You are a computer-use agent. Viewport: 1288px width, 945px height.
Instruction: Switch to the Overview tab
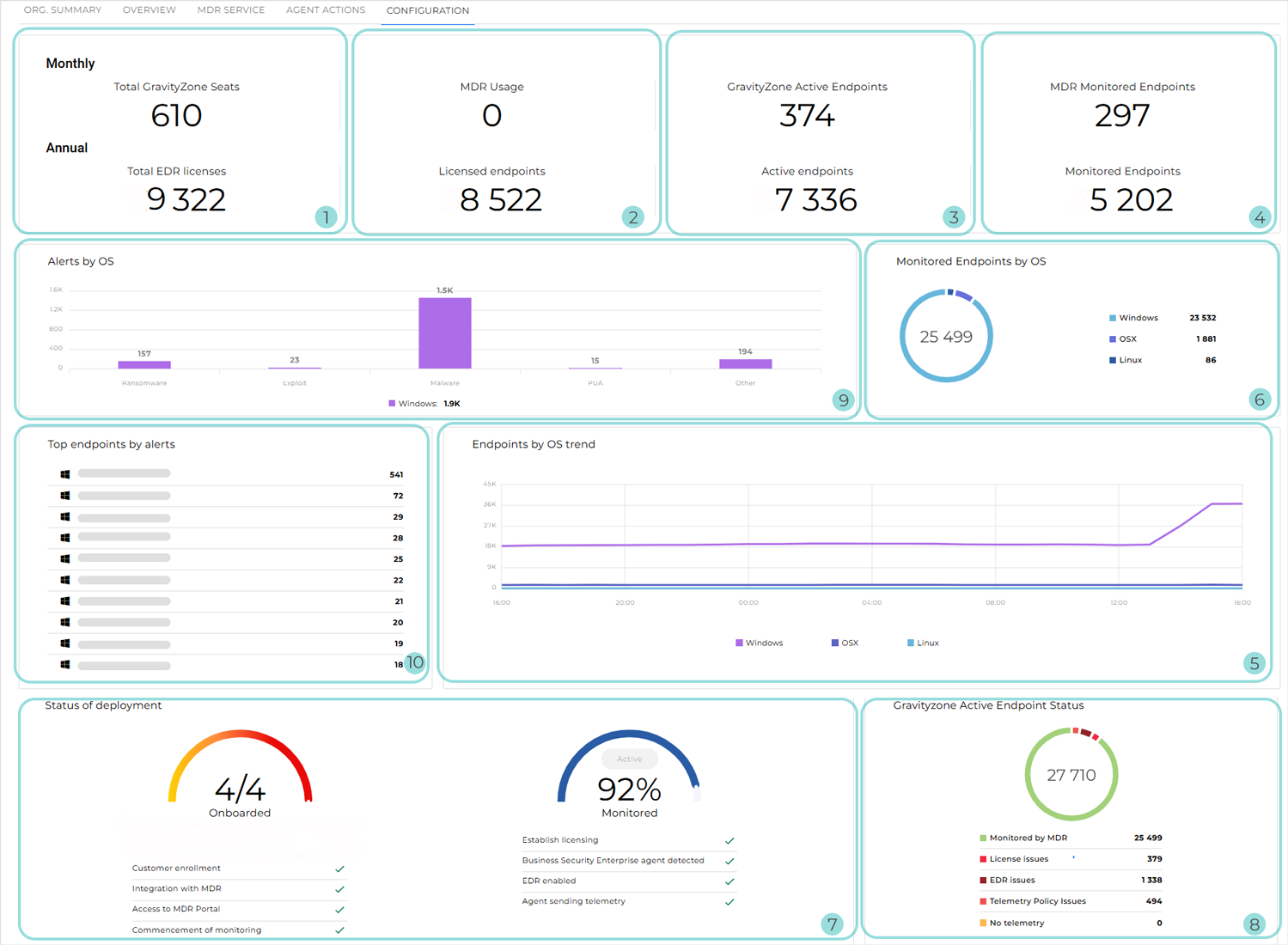coord(149,10)
